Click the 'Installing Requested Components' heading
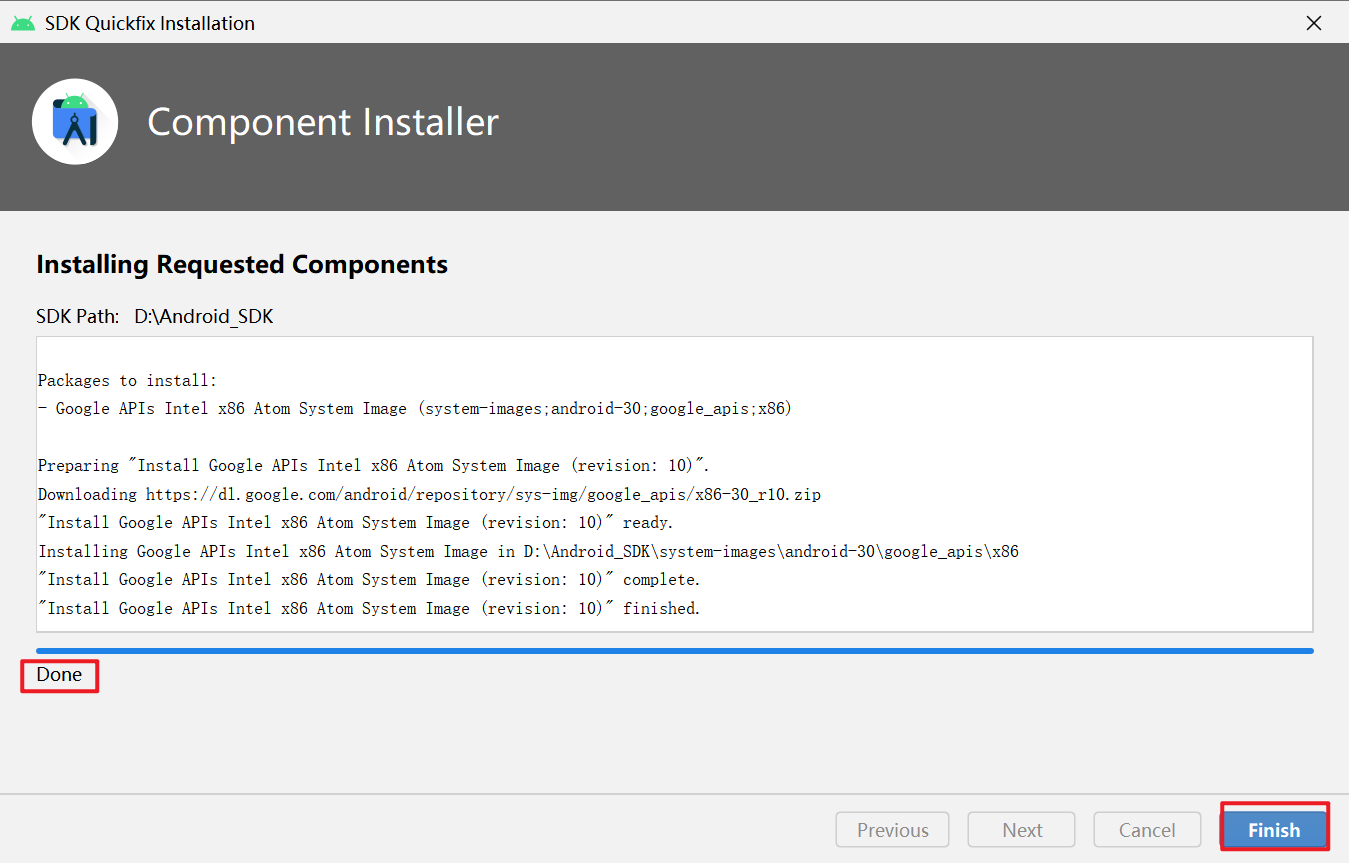The width and height of the screenshot is (1349, 863). click(x=242, y=264)
